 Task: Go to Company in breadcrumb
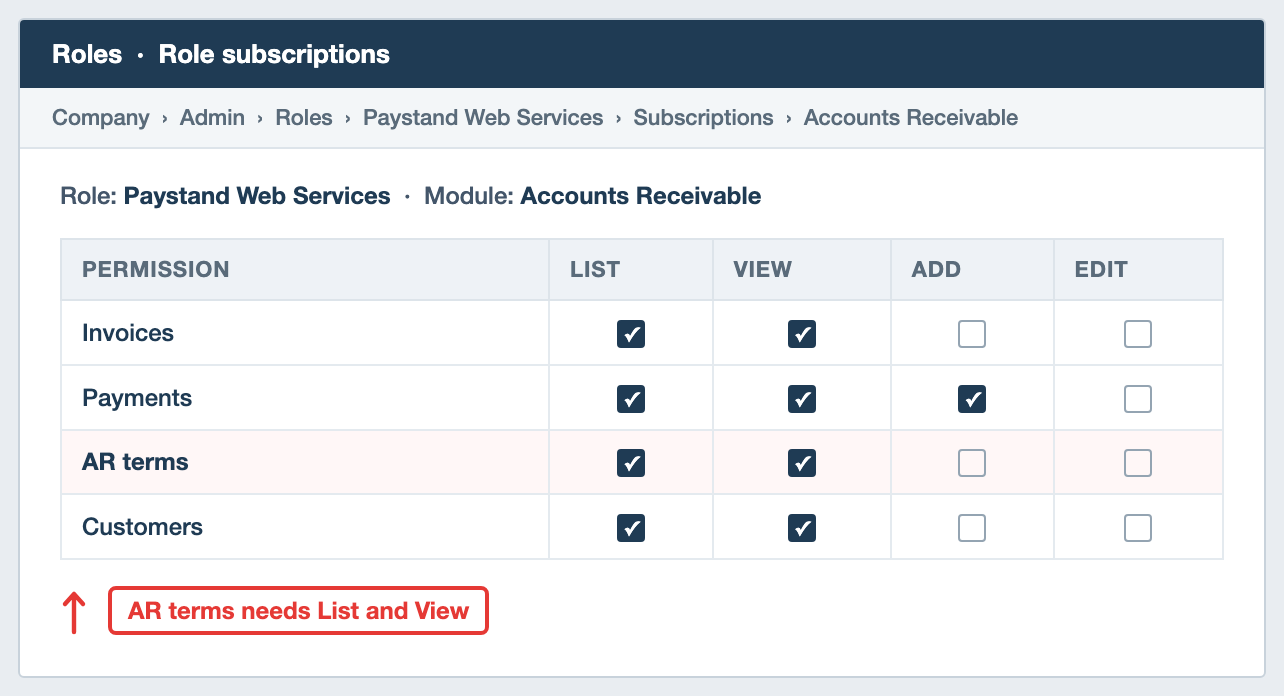101,118
